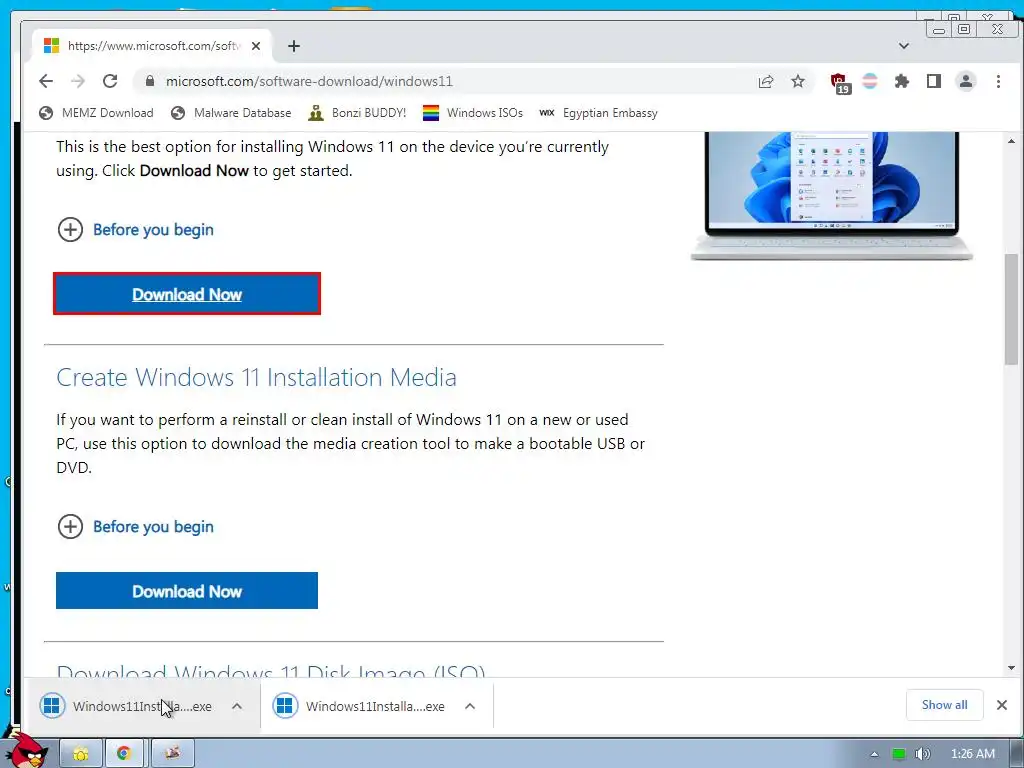
Task: Close the microsoft.com tab
Action: [x=256, y=46]
